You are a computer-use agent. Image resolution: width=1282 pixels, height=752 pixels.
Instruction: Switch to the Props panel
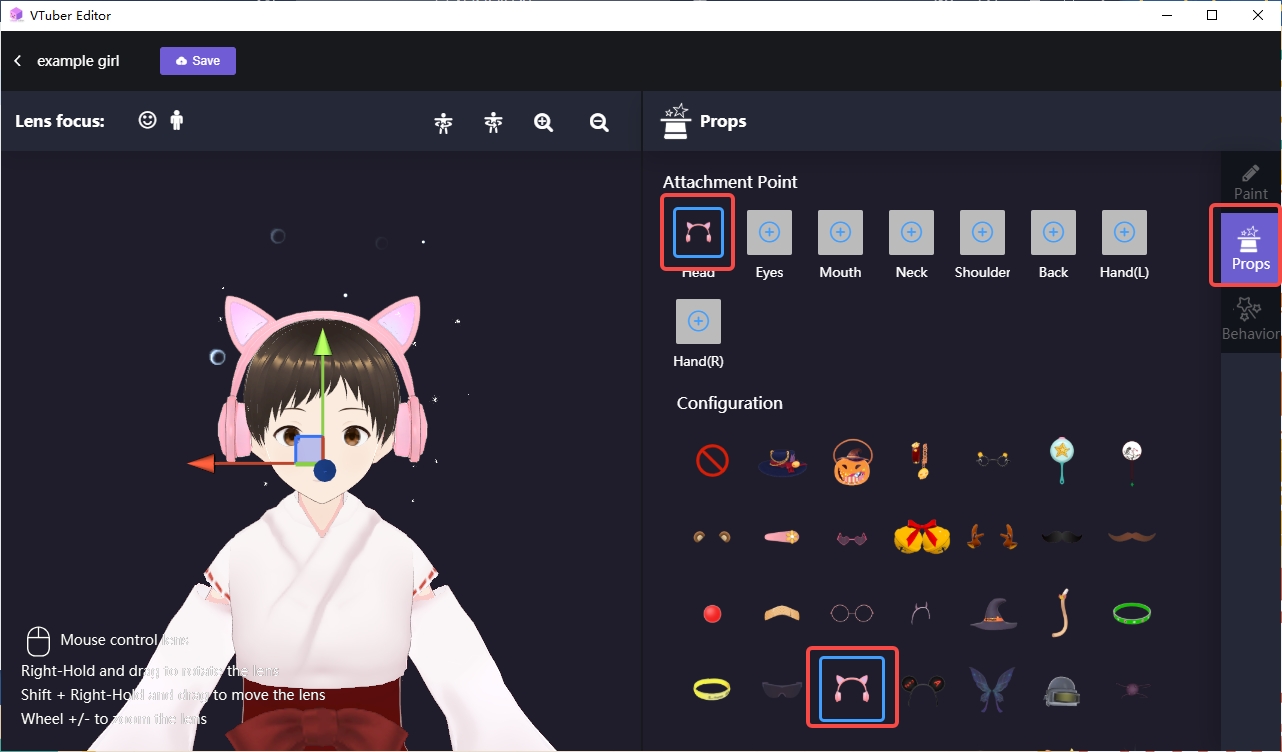point(1249,246)
